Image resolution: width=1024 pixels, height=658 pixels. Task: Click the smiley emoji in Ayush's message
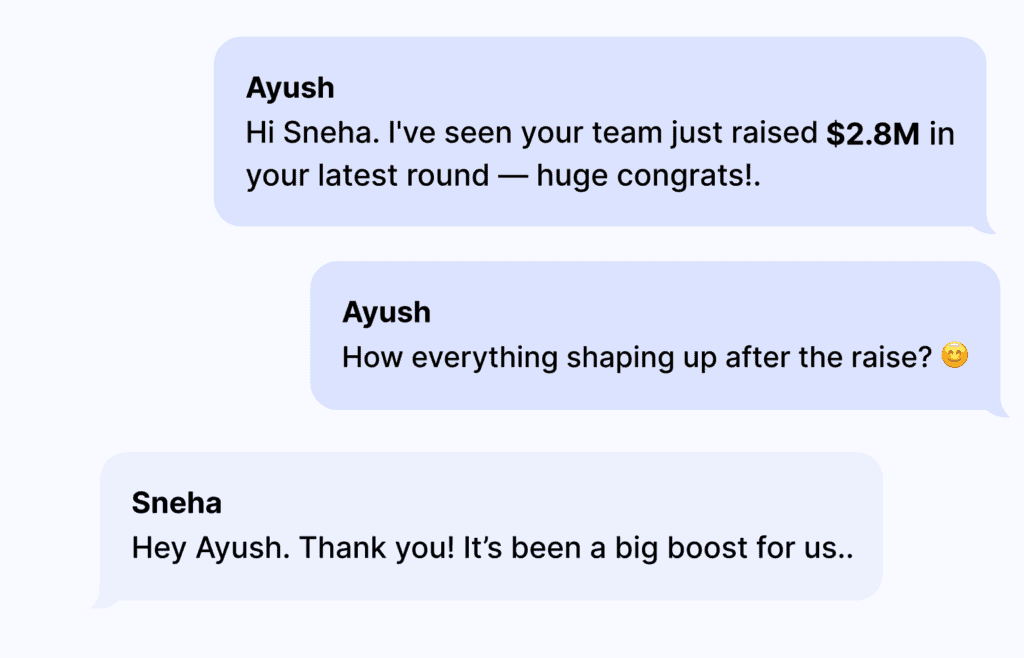click(956, 356)
